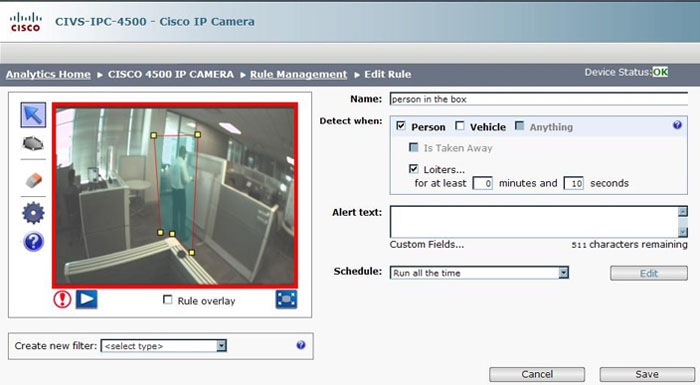Click the red exclamation alert icon
700x385 pixels.
coord(62,299)
